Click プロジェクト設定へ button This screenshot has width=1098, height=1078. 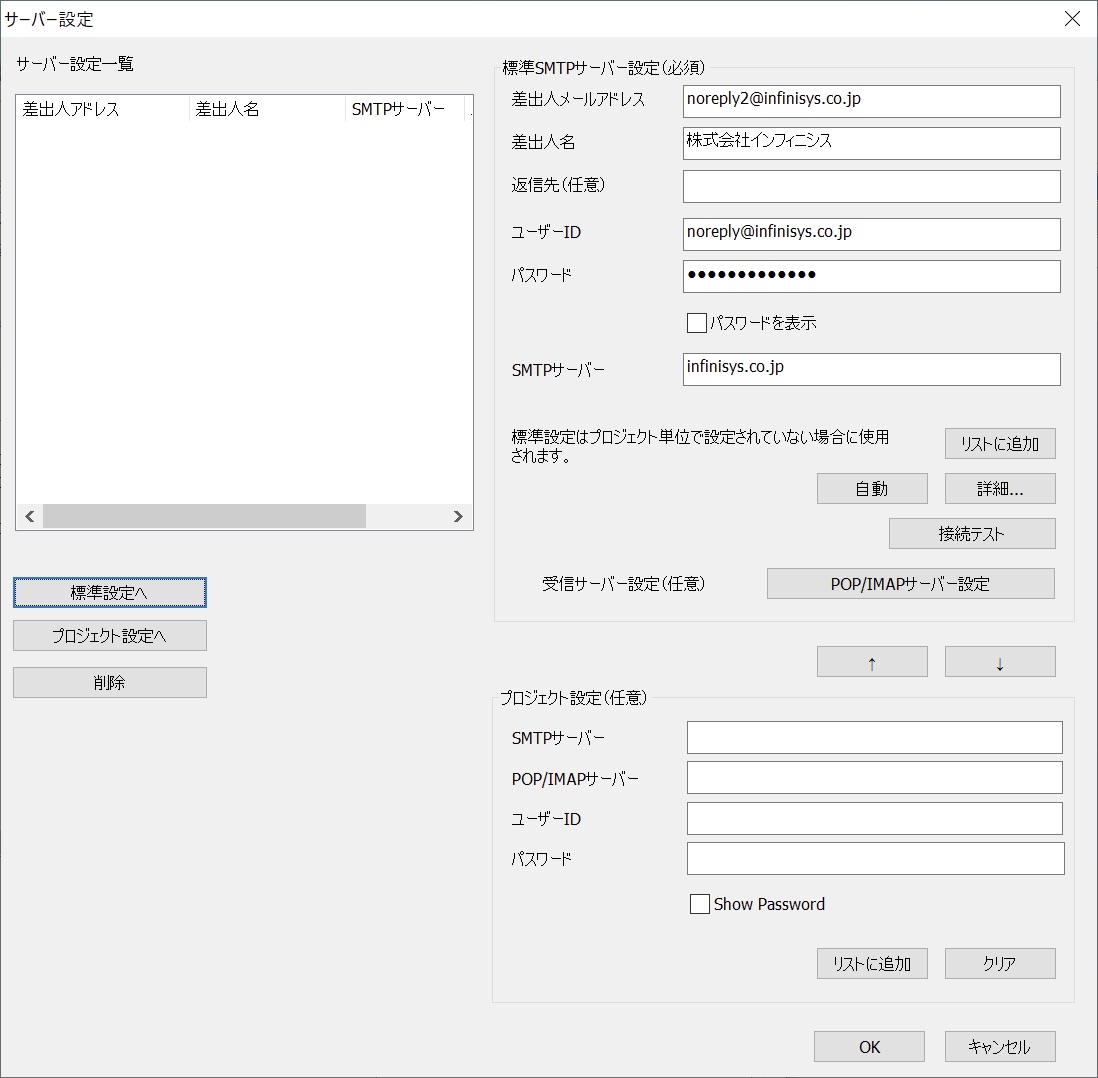110,636
